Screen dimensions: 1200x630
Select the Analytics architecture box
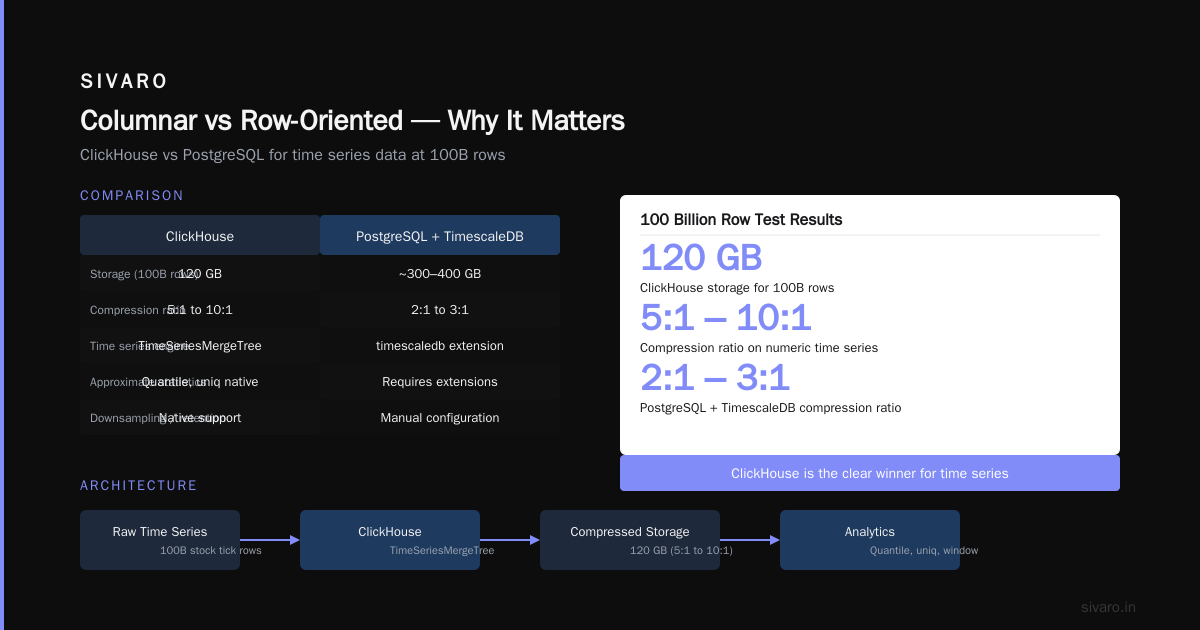coord(870,540)
